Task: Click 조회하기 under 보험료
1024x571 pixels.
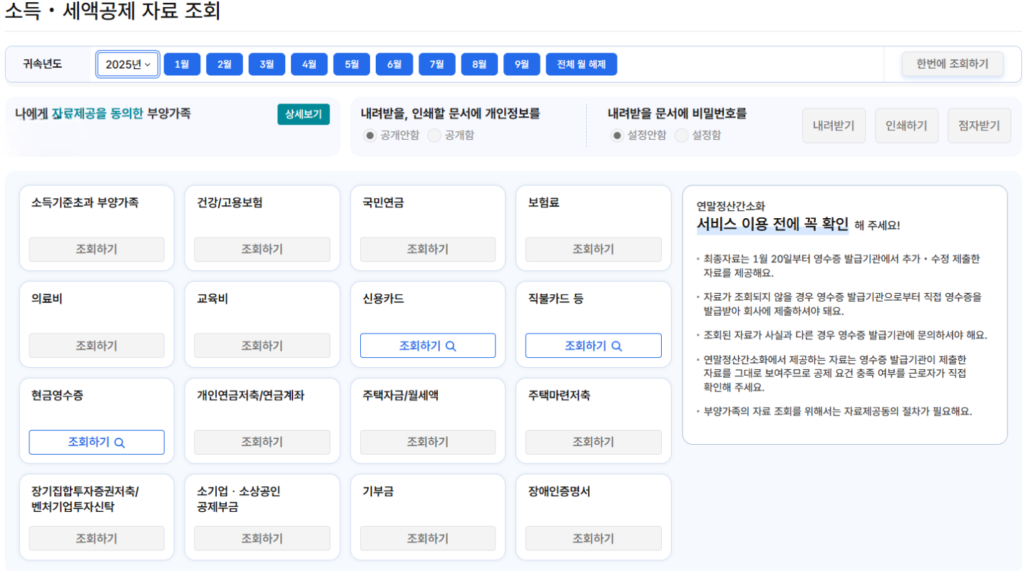Action: point(593,249)
